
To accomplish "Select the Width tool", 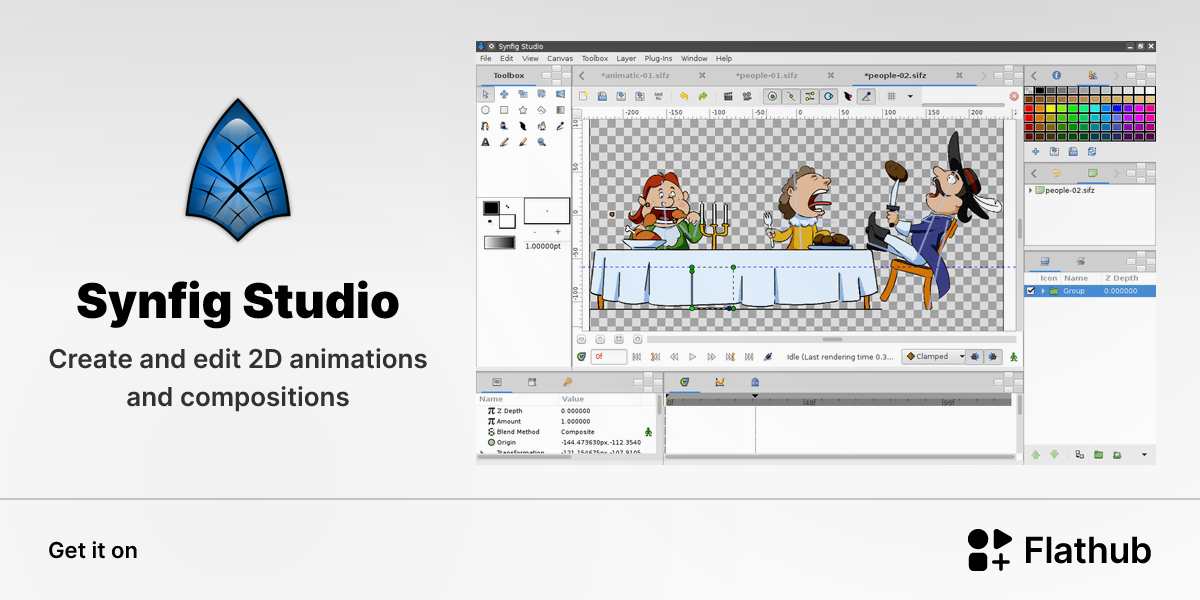I will [522, 126].
